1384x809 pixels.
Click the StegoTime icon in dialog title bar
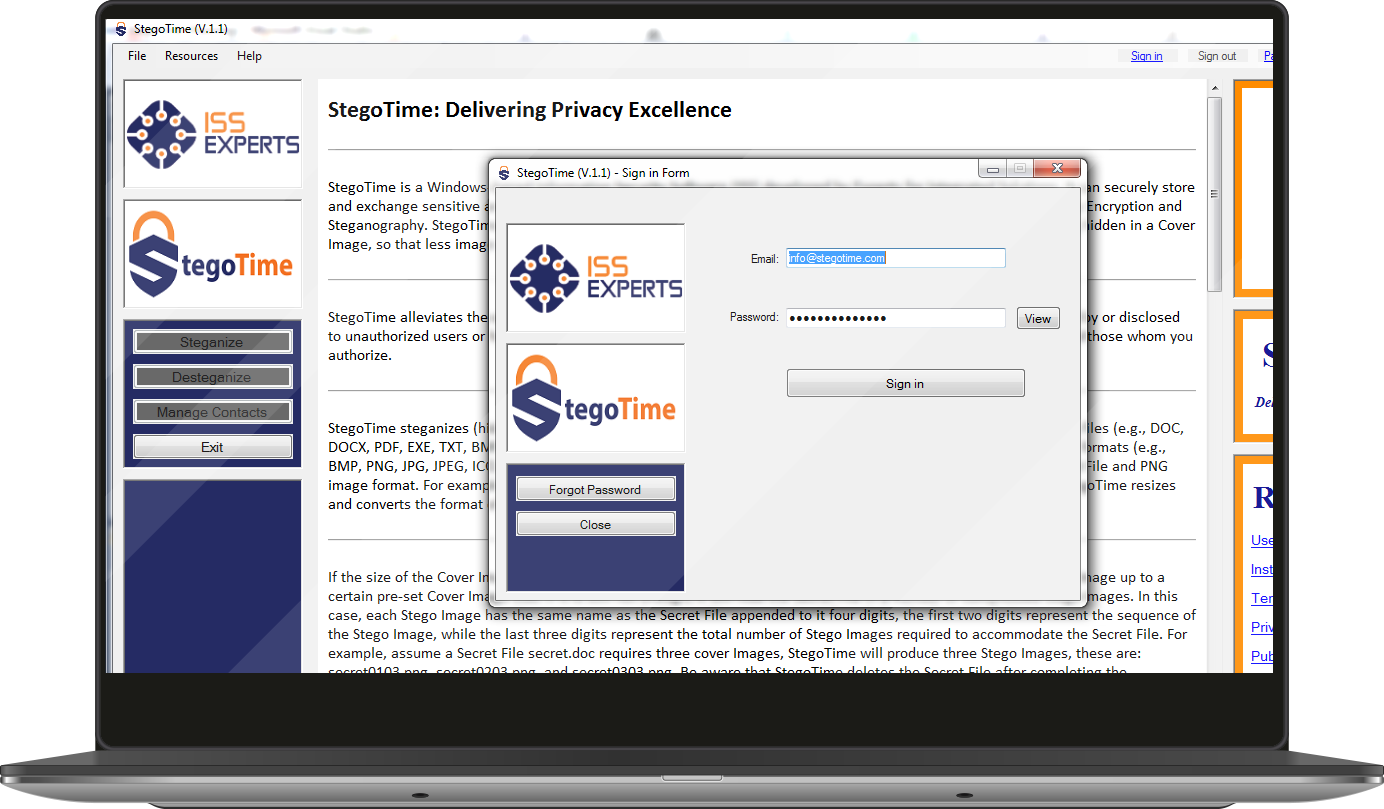tap(503, 173)
